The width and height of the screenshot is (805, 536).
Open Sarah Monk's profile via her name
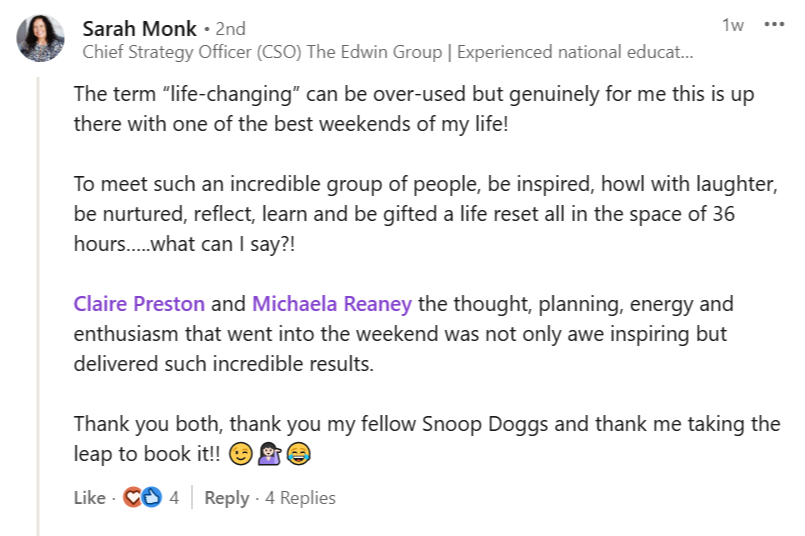pos(139,28)
